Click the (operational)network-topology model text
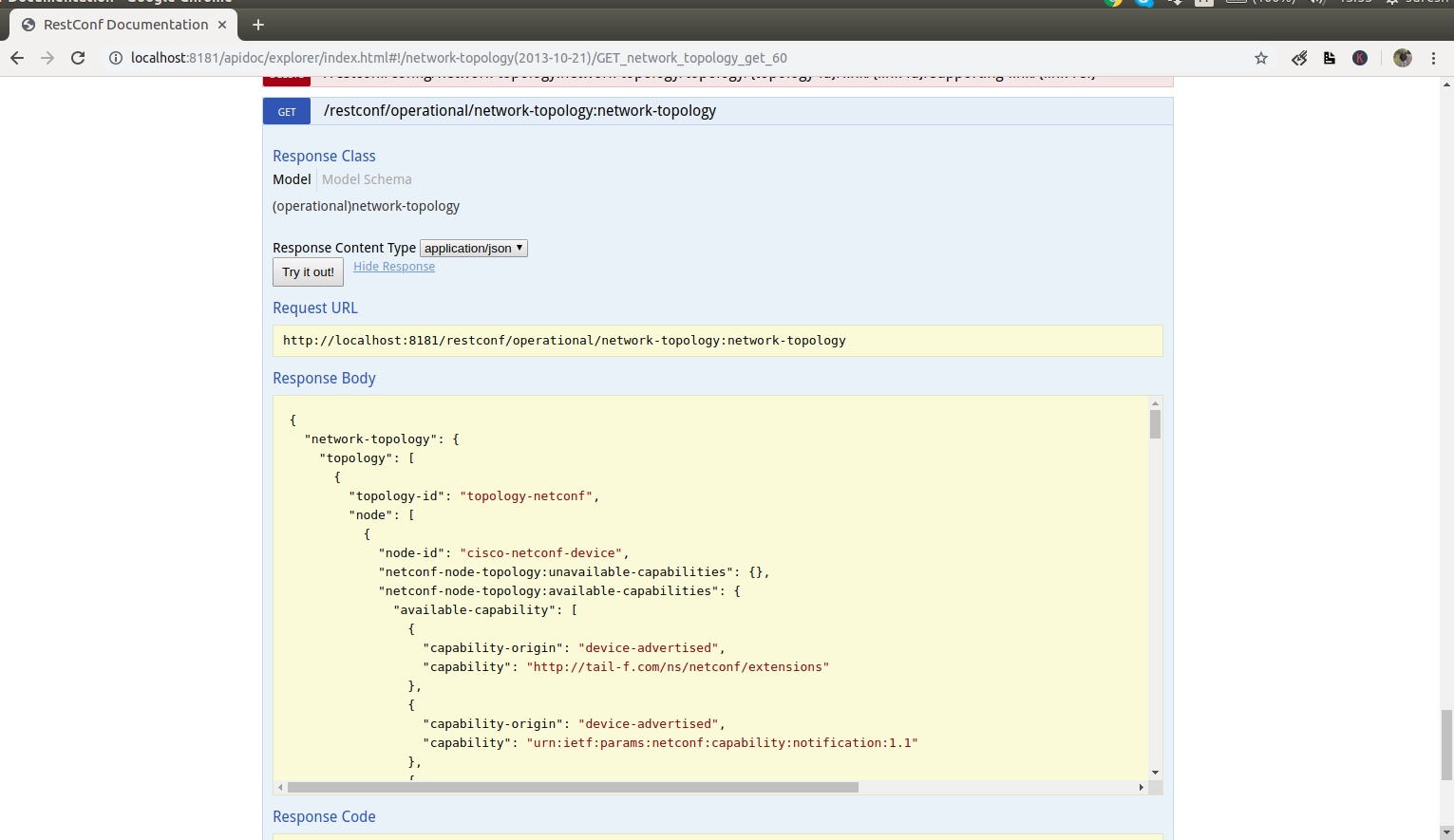1454x840 pixels. tap(366, 206)
